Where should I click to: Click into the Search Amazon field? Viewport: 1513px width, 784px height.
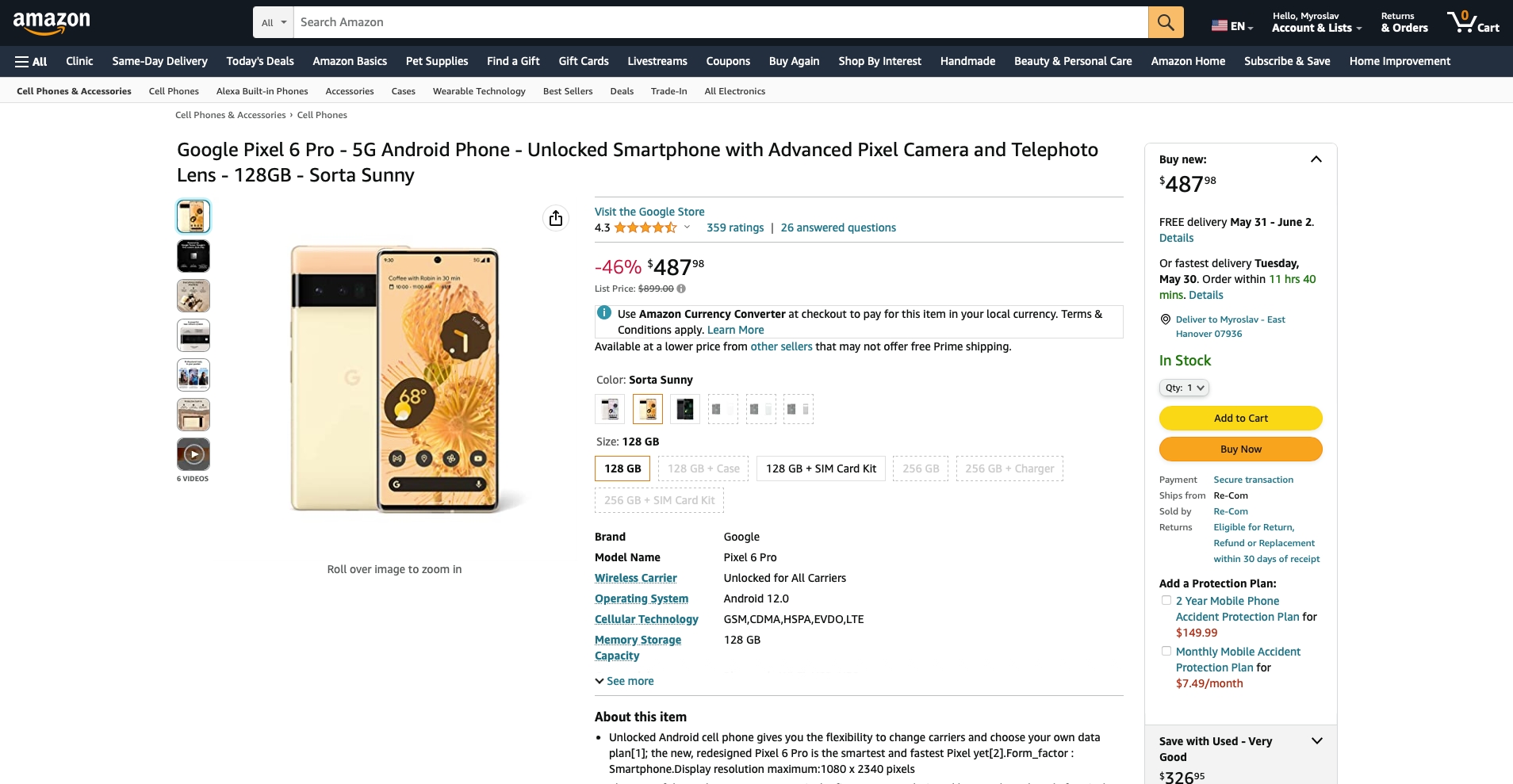coord(720,22)
